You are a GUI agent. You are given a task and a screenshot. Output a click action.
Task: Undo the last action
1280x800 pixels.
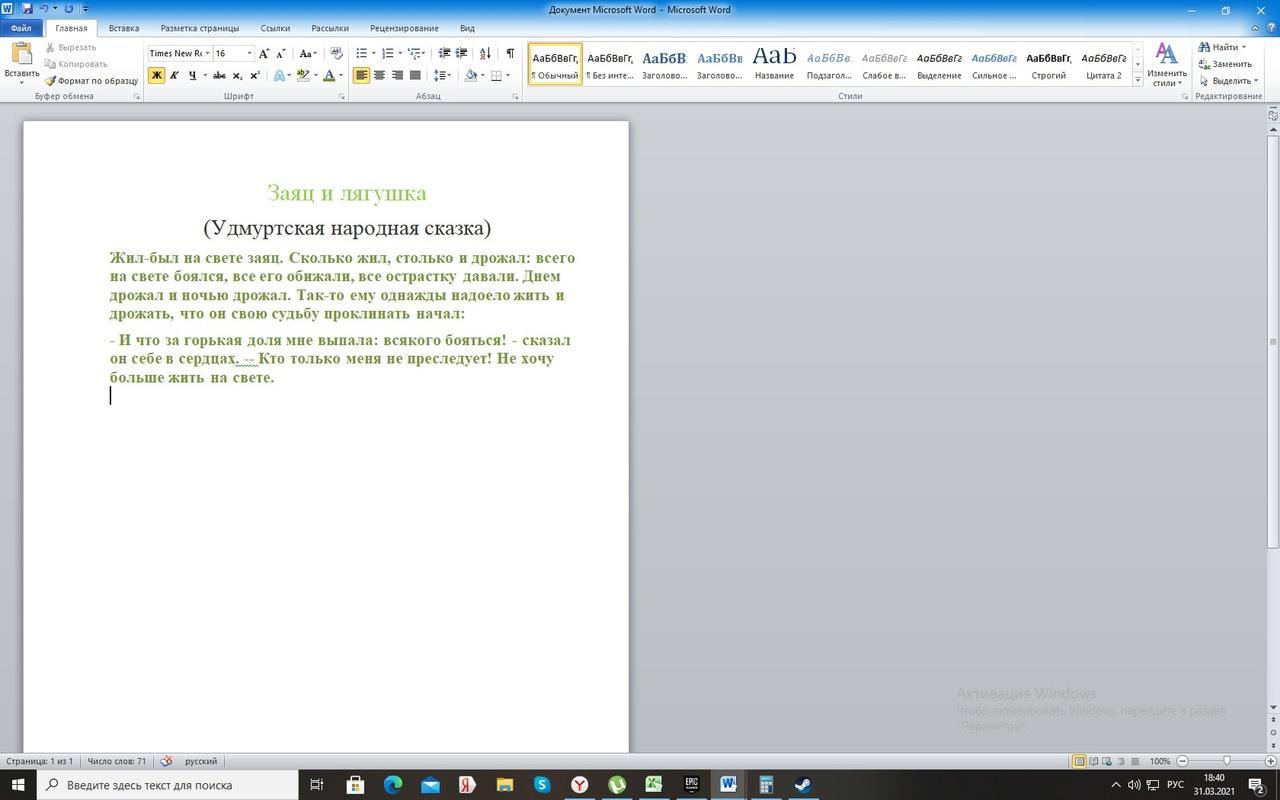click(43, 9)
